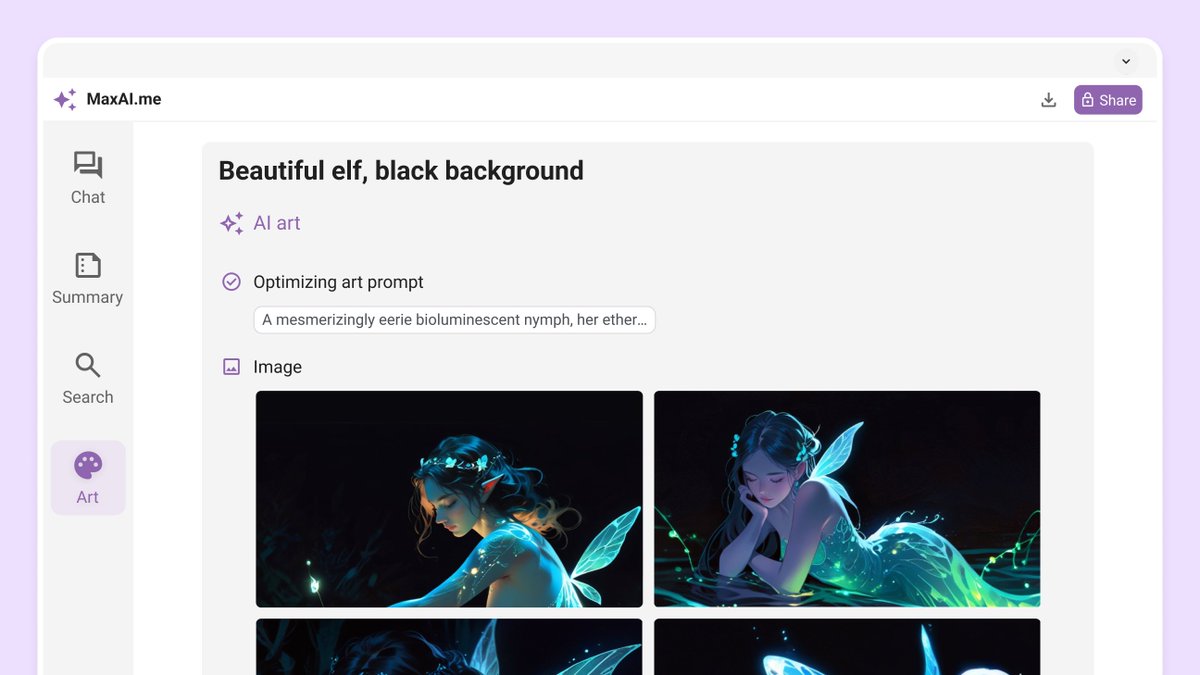The width and height of the screenshot is (1200, 675).
Task: Click the MaxAI.me sparkle logo icon
Action: click(x=65, y=99)
